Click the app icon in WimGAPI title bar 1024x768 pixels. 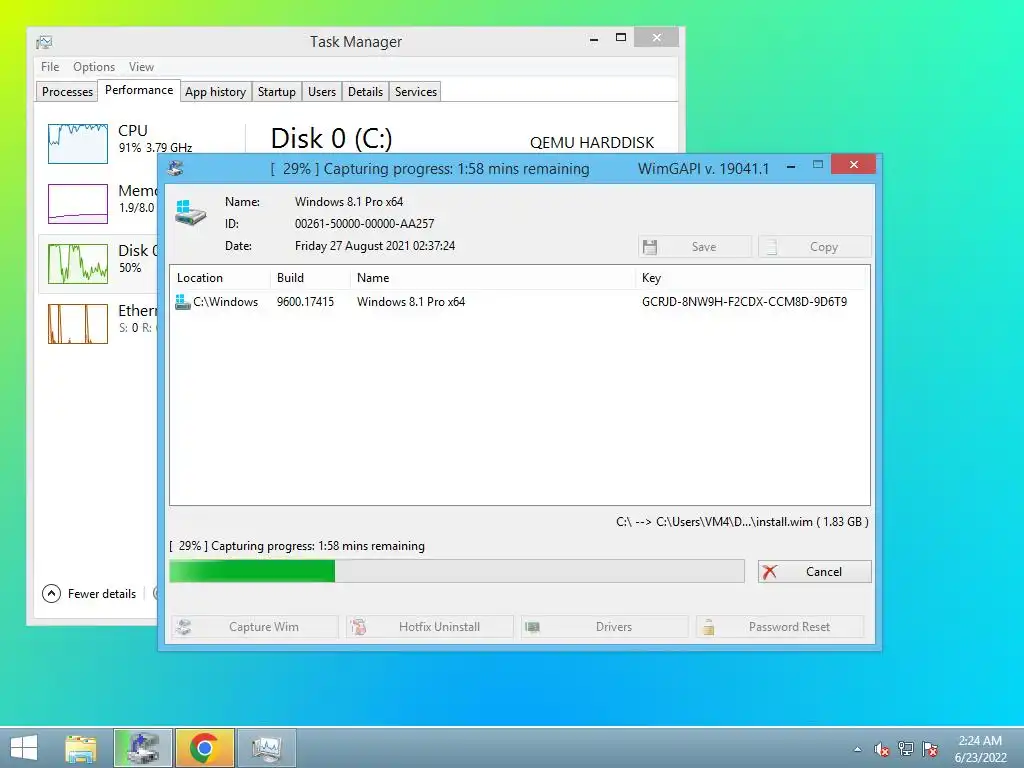[x=176, y=168]
